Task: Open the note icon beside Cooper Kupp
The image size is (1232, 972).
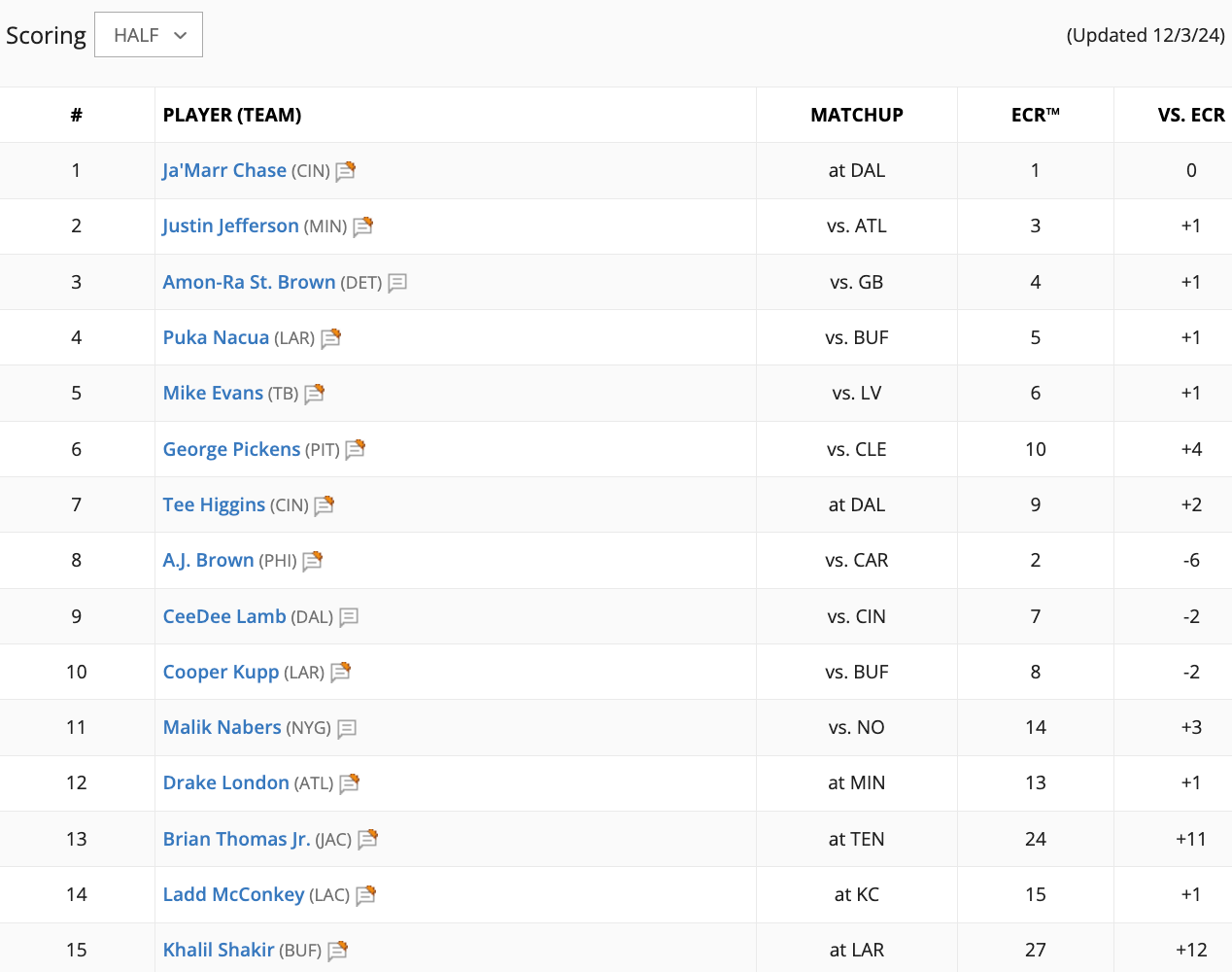Action: 340,673
